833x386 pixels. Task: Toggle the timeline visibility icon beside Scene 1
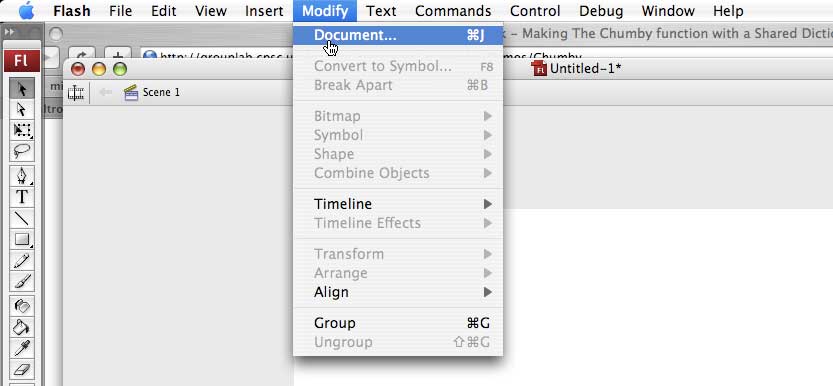coord(76,92)
